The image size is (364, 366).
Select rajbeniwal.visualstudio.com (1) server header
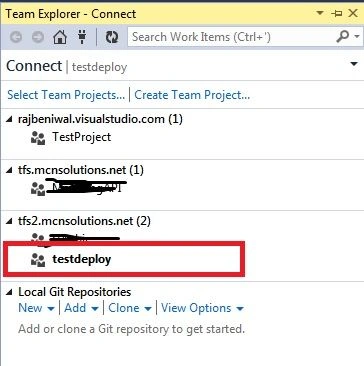(100, 119)
